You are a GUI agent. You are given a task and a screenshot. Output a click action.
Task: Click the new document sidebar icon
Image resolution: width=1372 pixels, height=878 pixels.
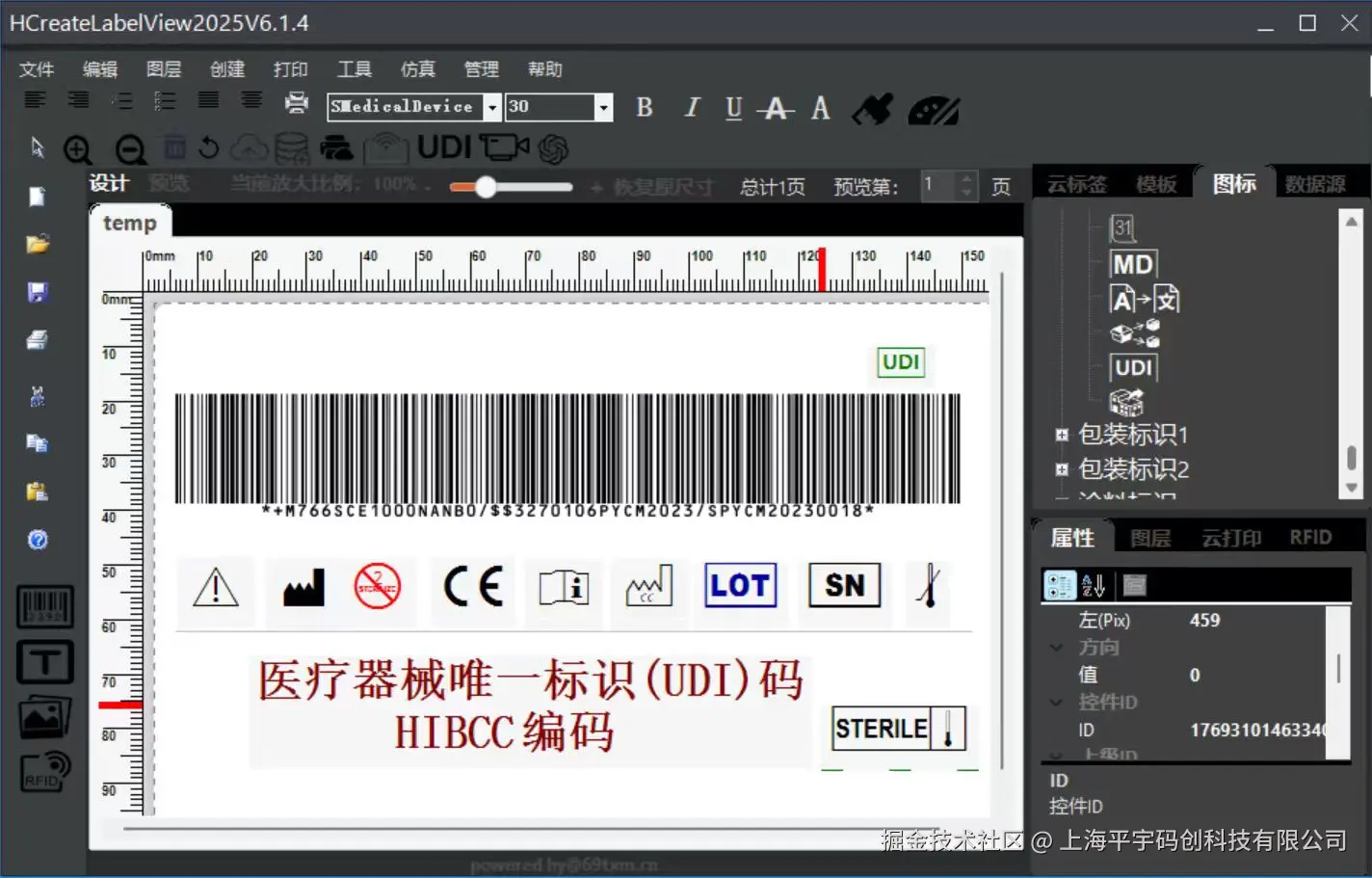pyautogui.click(x=37, y=197)
